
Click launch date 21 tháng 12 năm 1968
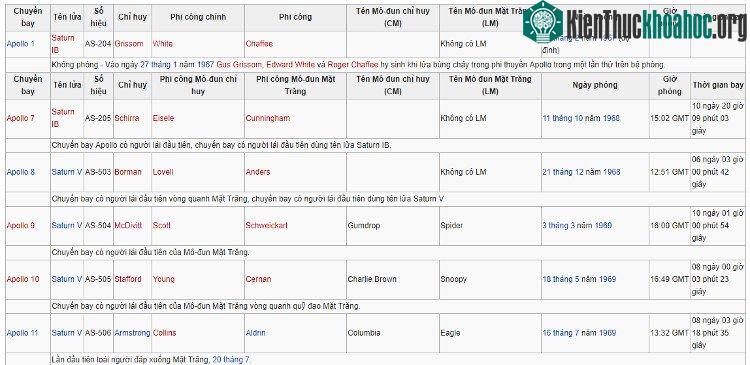[x=581, y=172]
